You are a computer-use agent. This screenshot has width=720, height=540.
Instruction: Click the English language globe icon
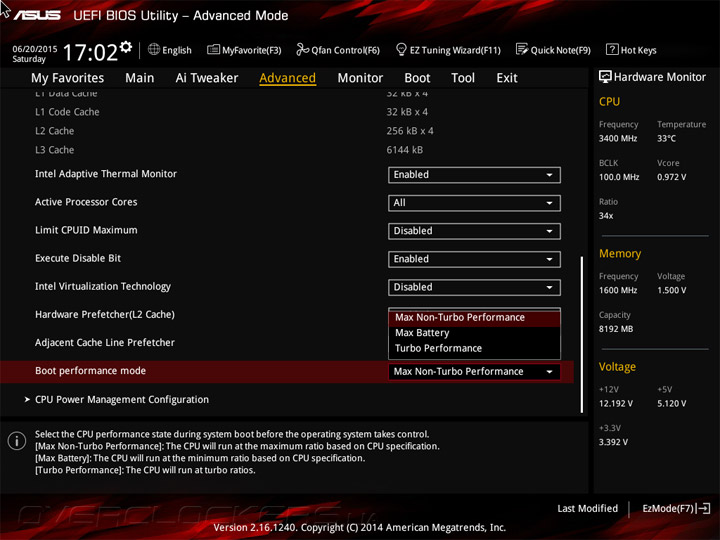154,50
